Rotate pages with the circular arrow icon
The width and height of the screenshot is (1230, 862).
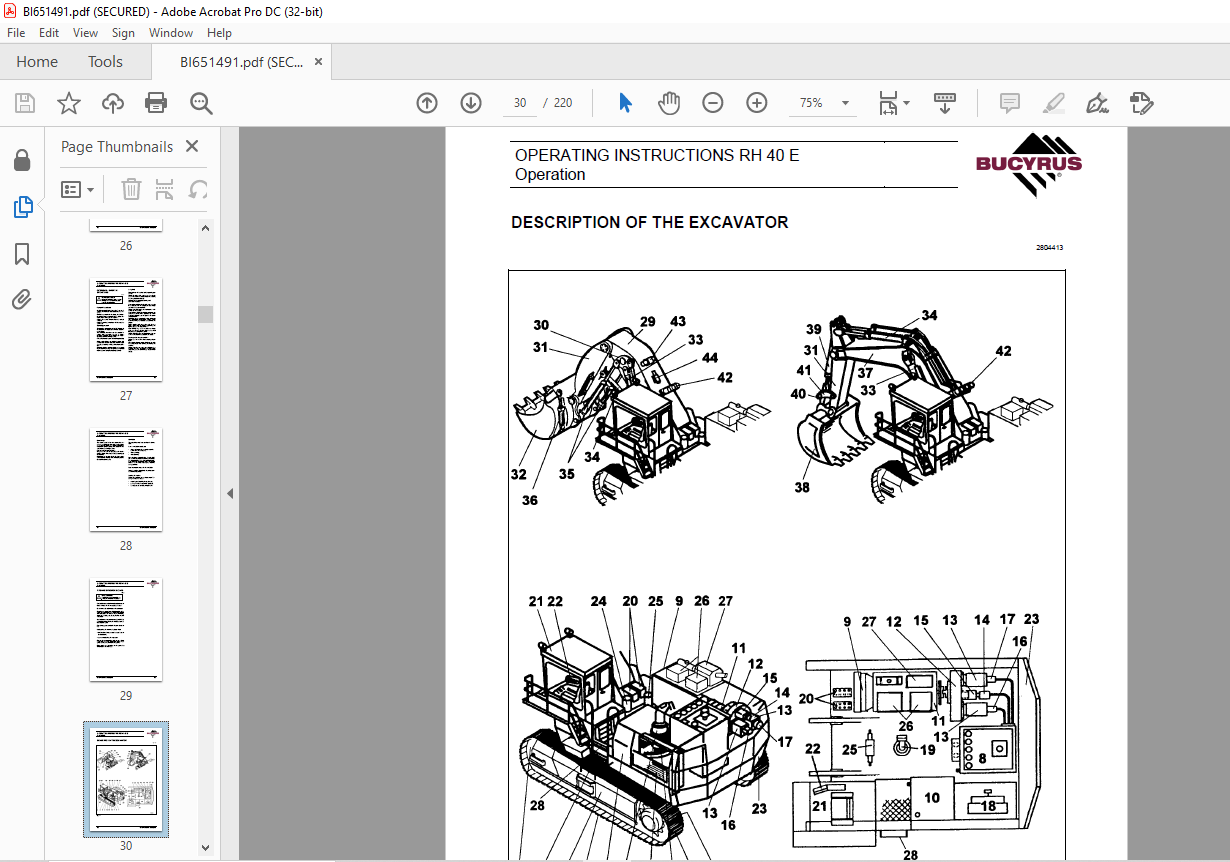tap(199, 189)
